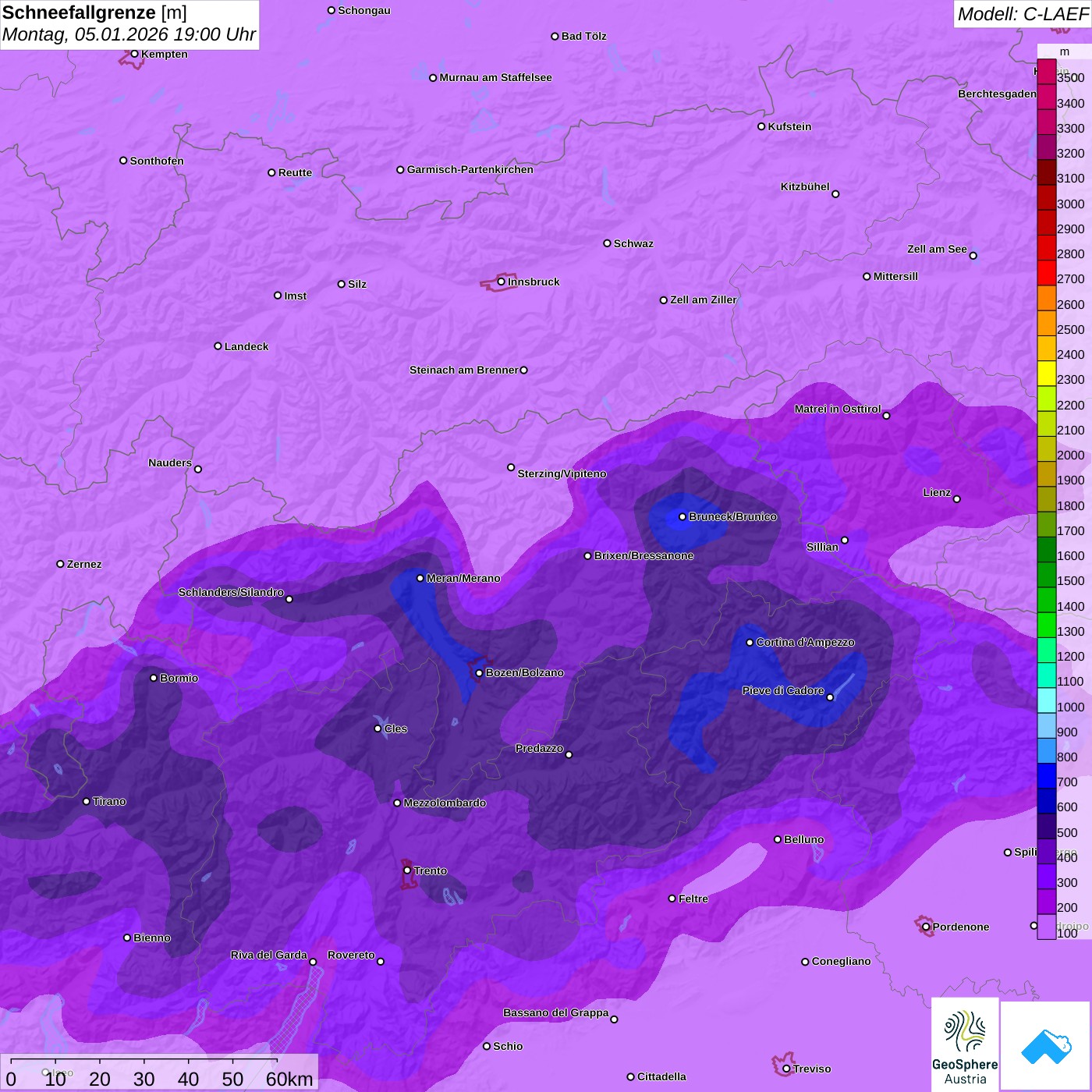Click the Cittadella label

click(x=661, y=1076)
